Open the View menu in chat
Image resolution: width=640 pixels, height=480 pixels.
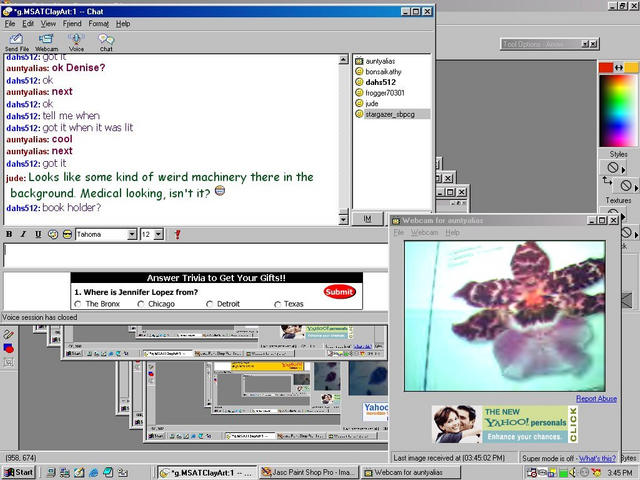[48, 24]
